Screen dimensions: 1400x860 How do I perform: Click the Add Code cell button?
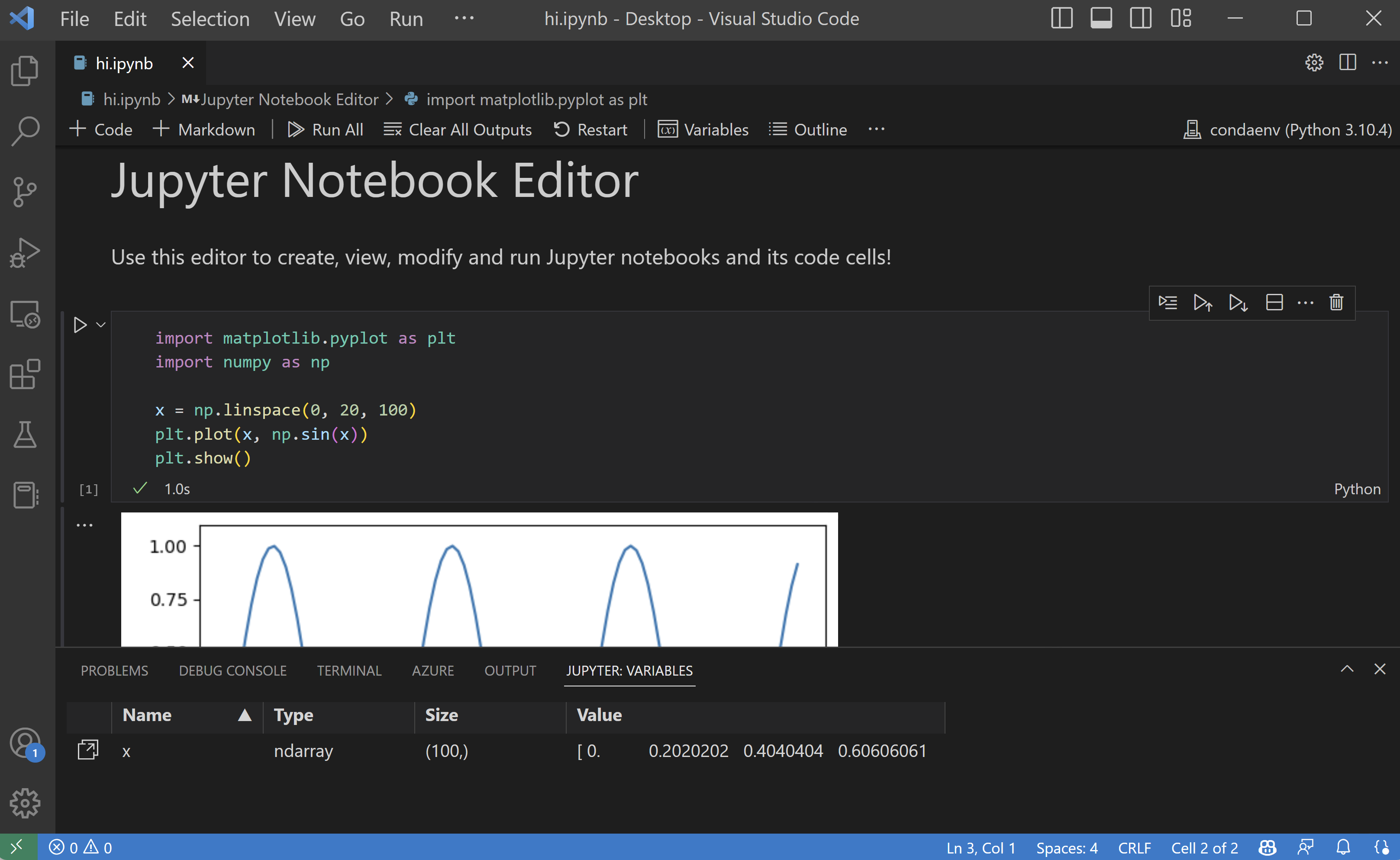coord(99,129)
